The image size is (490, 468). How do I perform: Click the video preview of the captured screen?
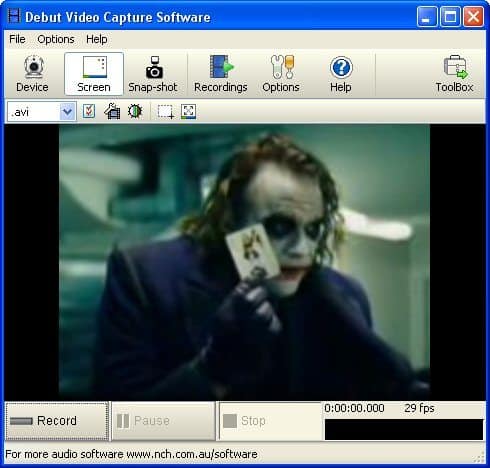coord(244,262)
